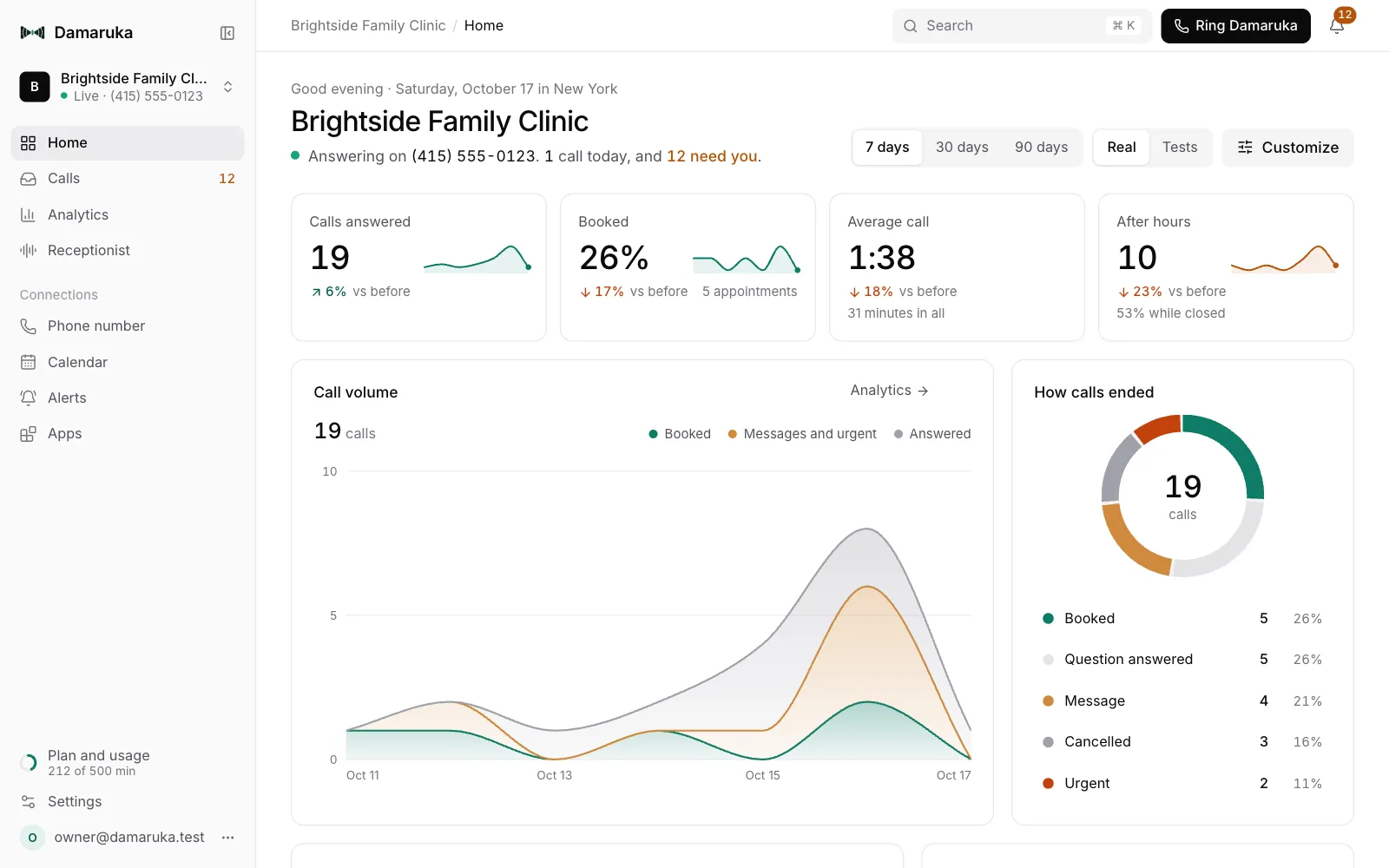Click the Brightside clinic B avatar
Screen dimensions: 1389x868
click(35, 87)
